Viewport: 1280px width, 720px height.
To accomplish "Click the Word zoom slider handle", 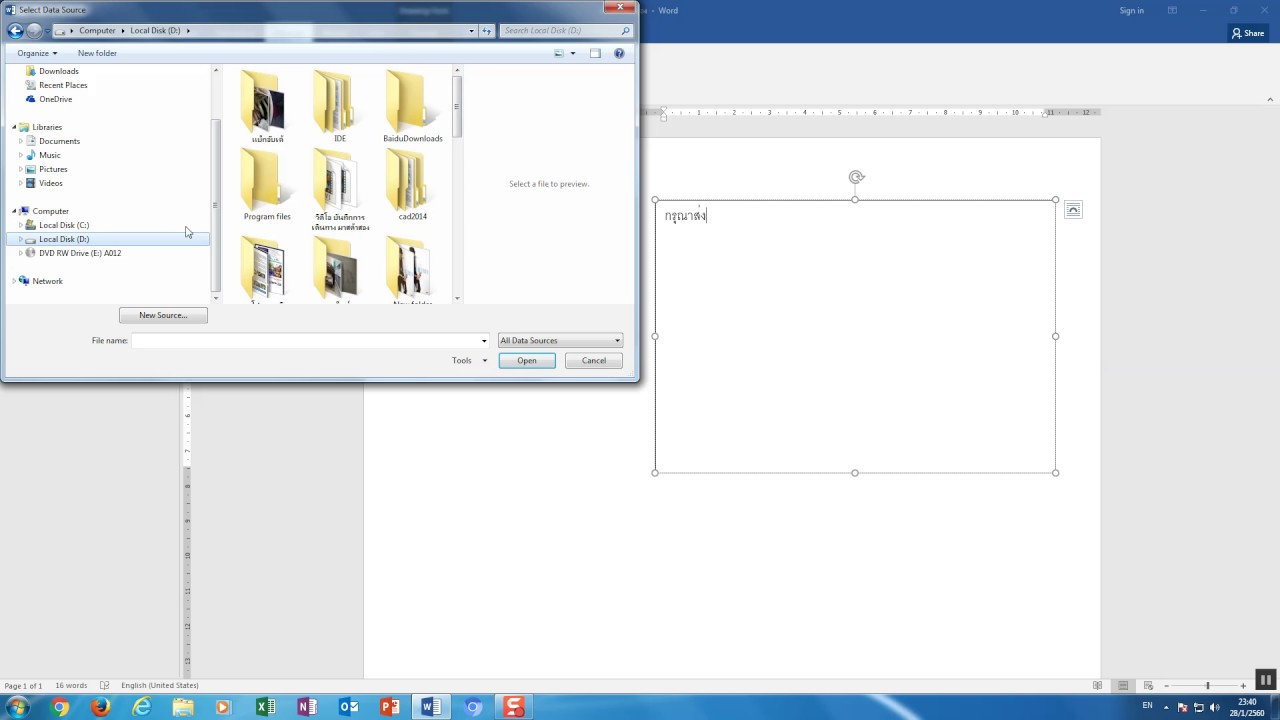I will 1207,685.
